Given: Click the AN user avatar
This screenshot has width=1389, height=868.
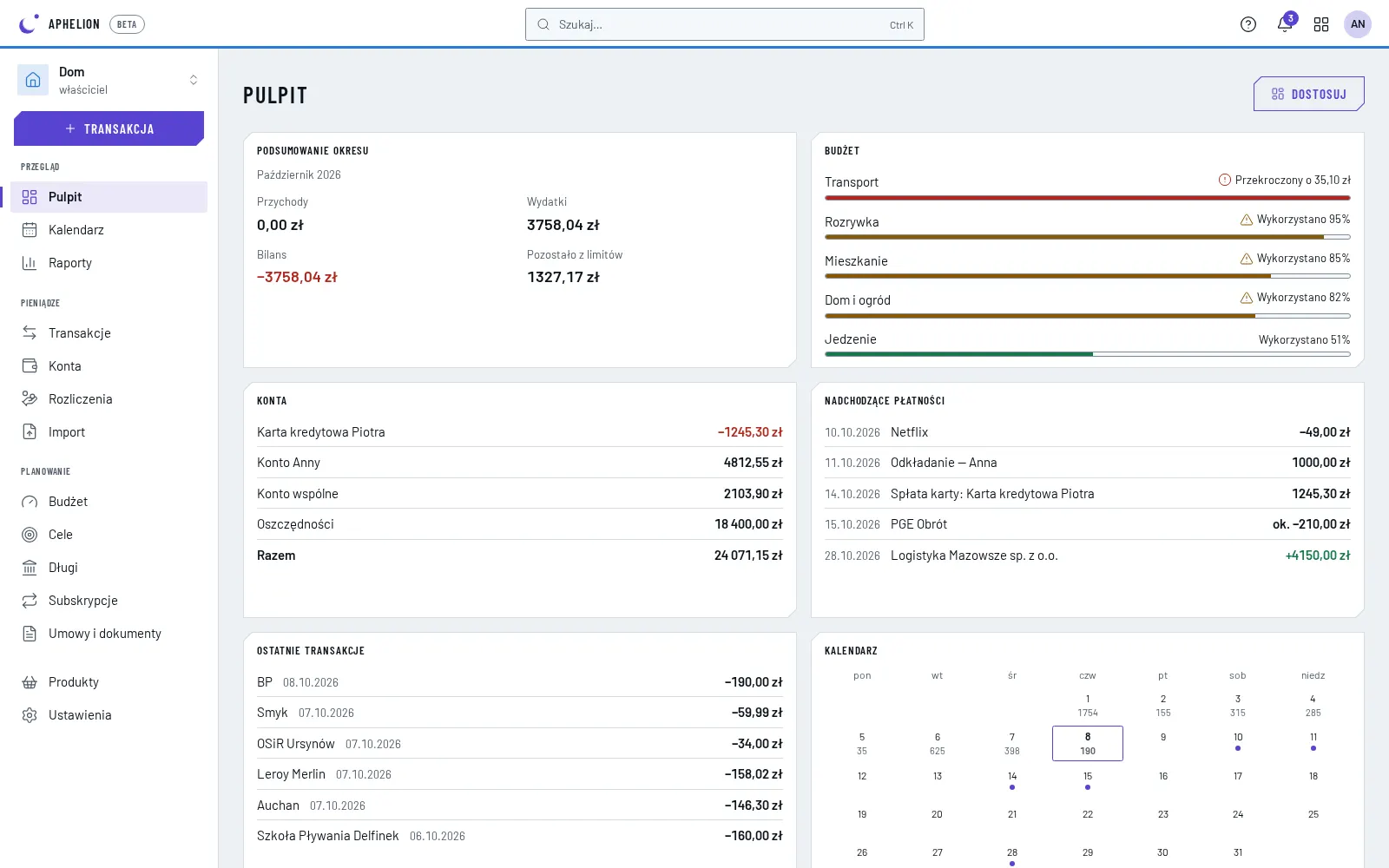Looking at the screenshot, I should (1358, 24).
